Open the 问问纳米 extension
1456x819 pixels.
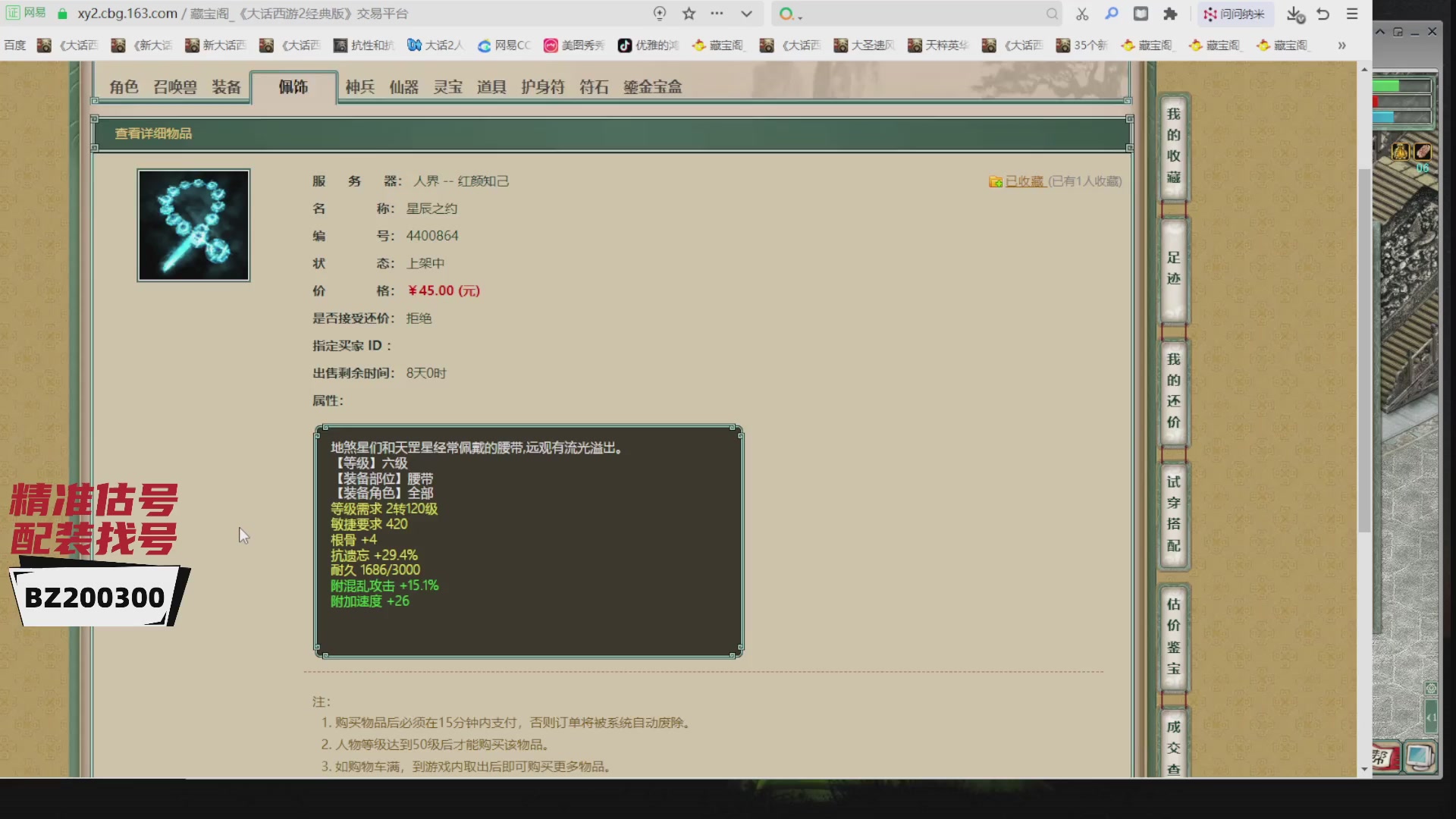pos(1235,14)
